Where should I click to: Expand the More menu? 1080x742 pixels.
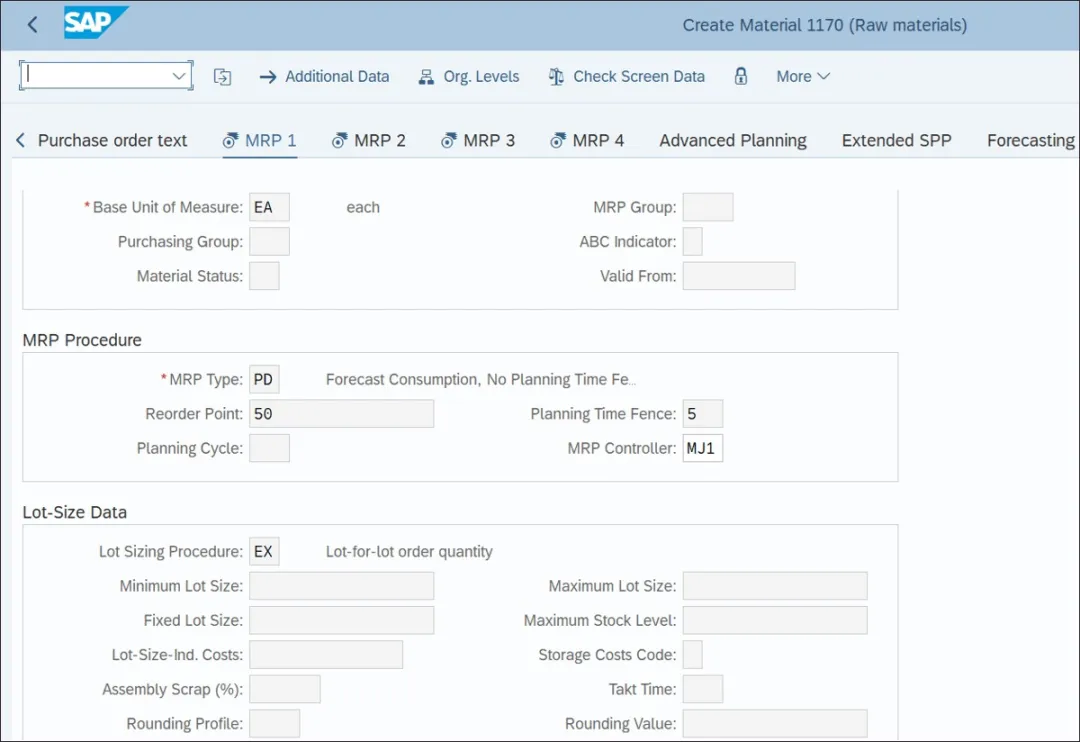click(803, 76)
